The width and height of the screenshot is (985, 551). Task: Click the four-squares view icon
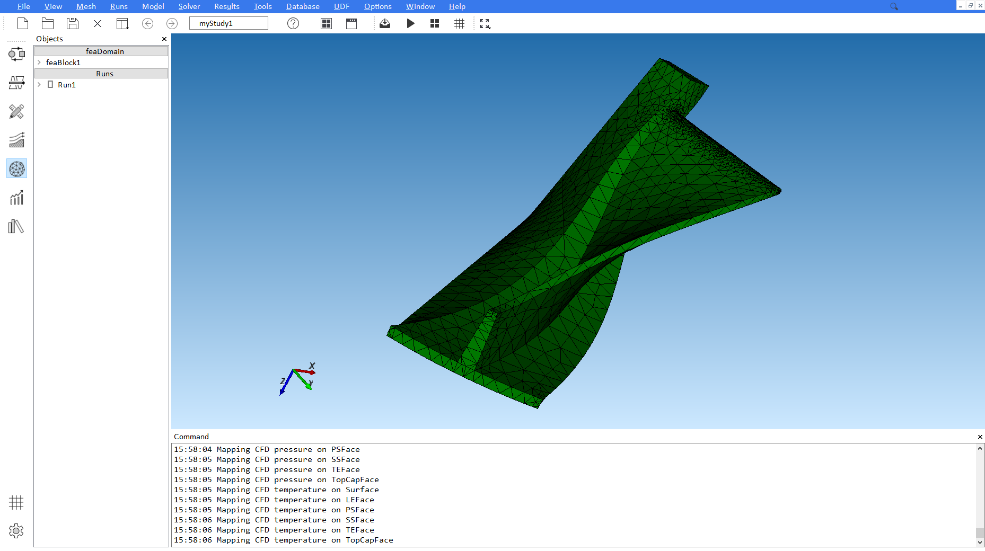point(435,23)
